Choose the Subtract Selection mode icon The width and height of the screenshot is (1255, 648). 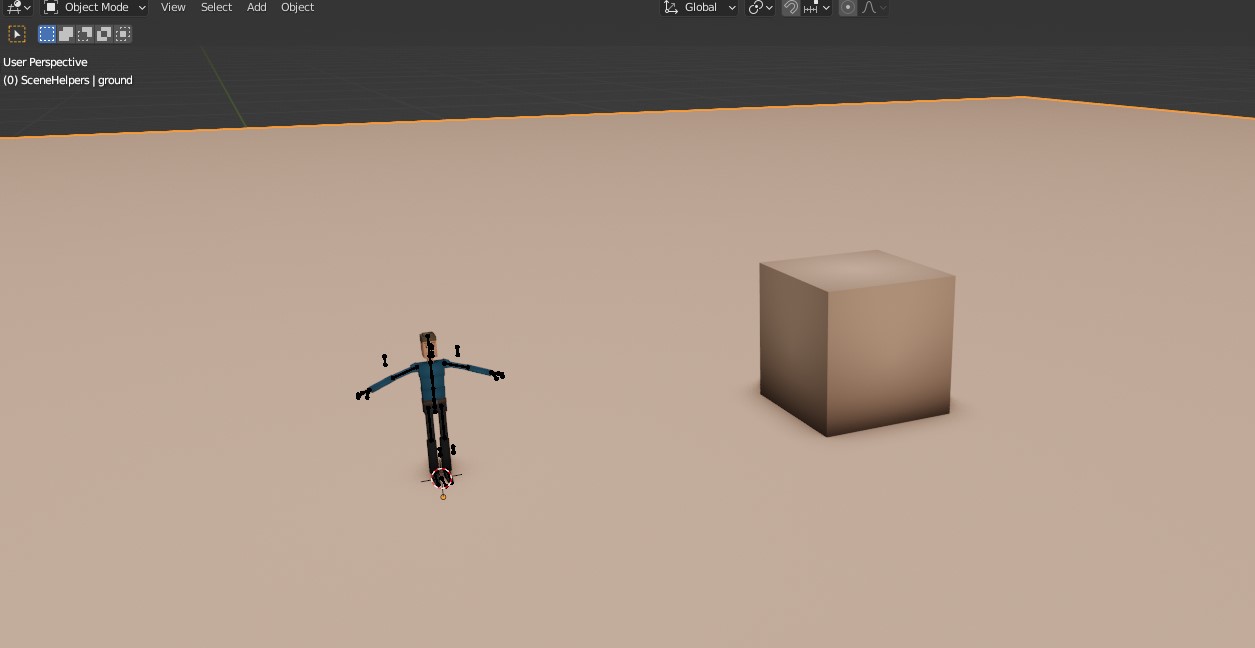click(x=85, y=34)
